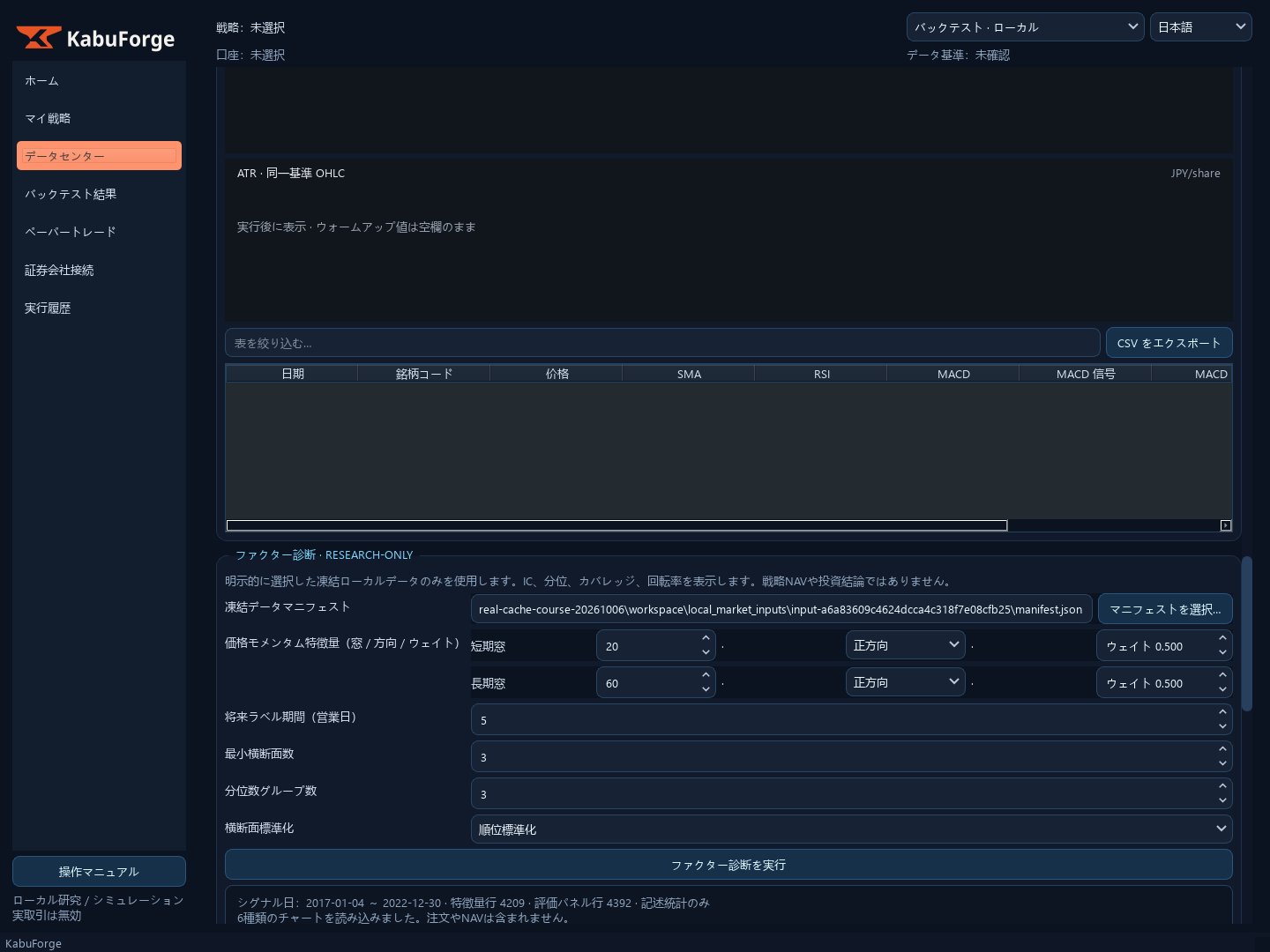Click マニフェストを選択... button

coord(1165,609)
